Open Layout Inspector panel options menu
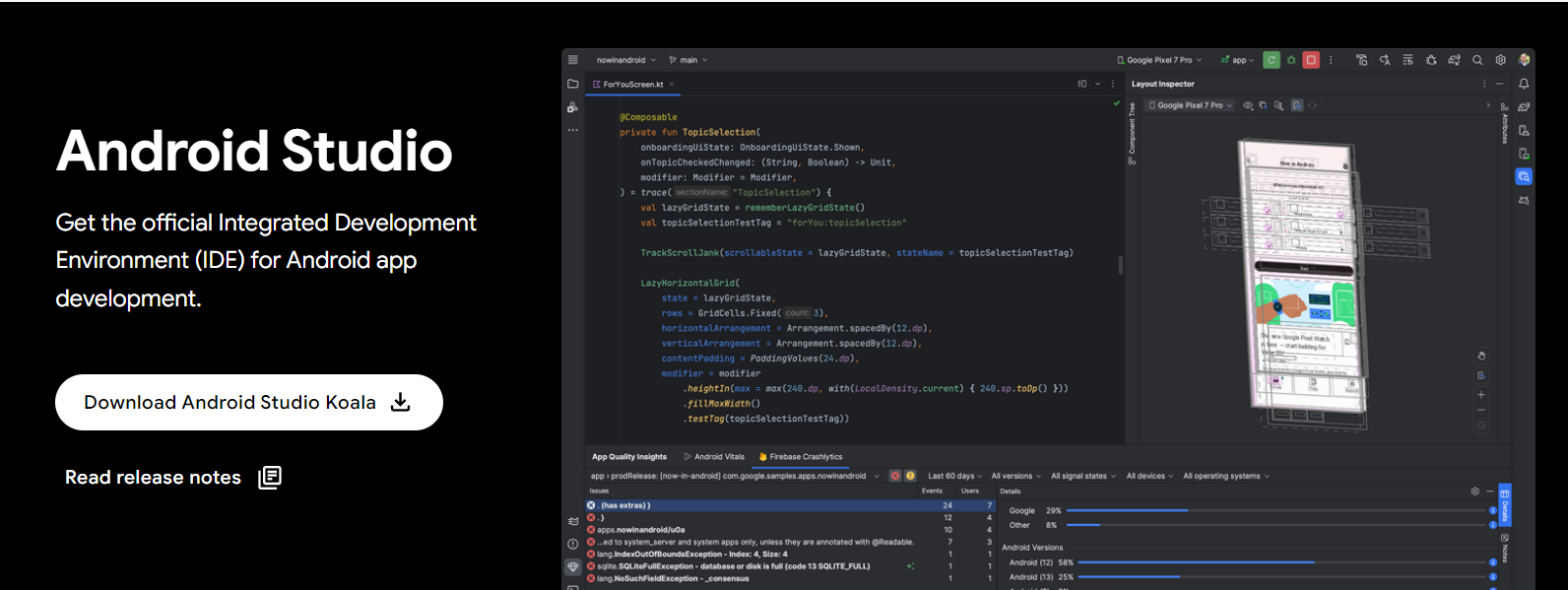Image resolution: width=1568 pixels, height=590 pixels. (x=1484, y=84)
